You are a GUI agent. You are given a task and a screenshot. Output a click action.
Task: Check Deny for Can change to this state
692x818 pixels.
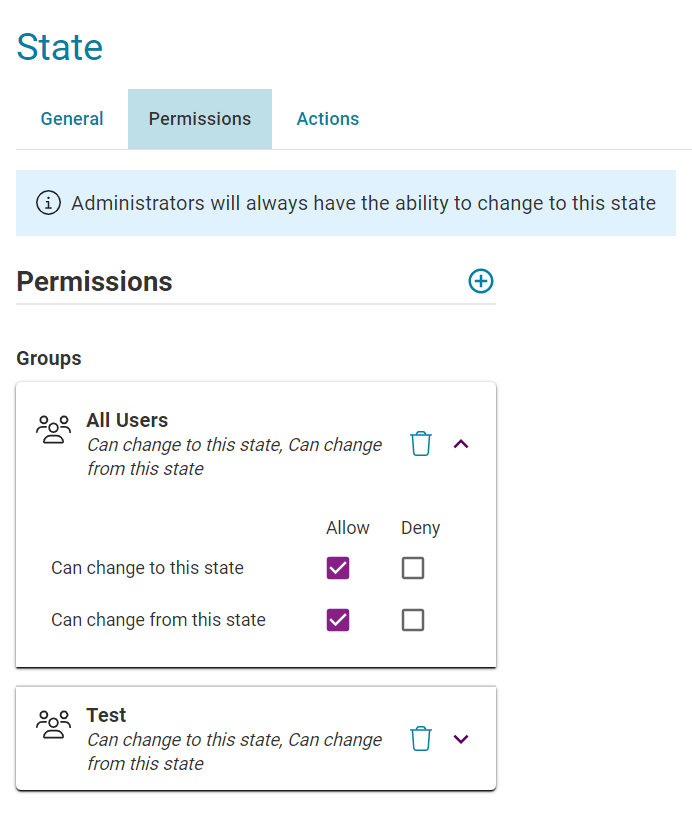point(413,568)
